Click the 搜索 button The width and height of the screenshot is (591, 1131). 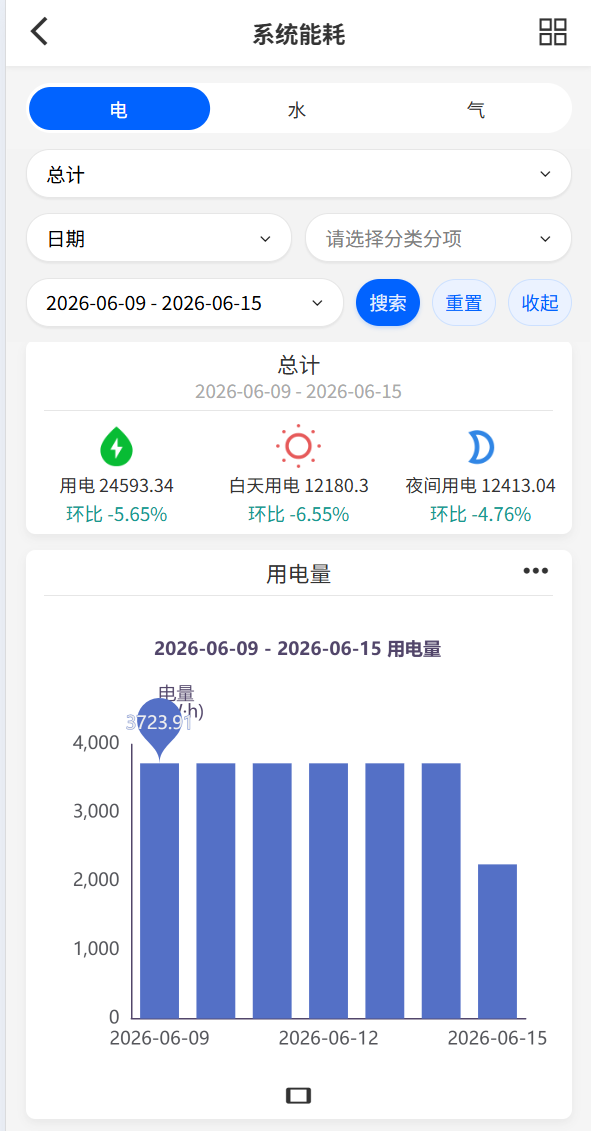(x=388, y=303)
